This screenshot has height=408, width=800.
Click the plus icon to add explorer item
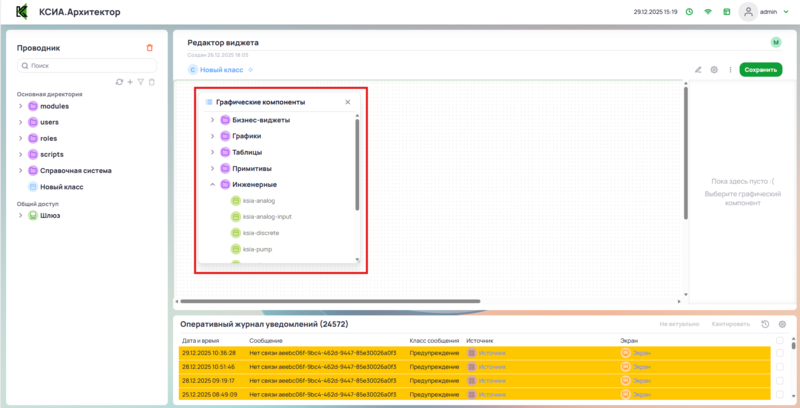[130, 81]
